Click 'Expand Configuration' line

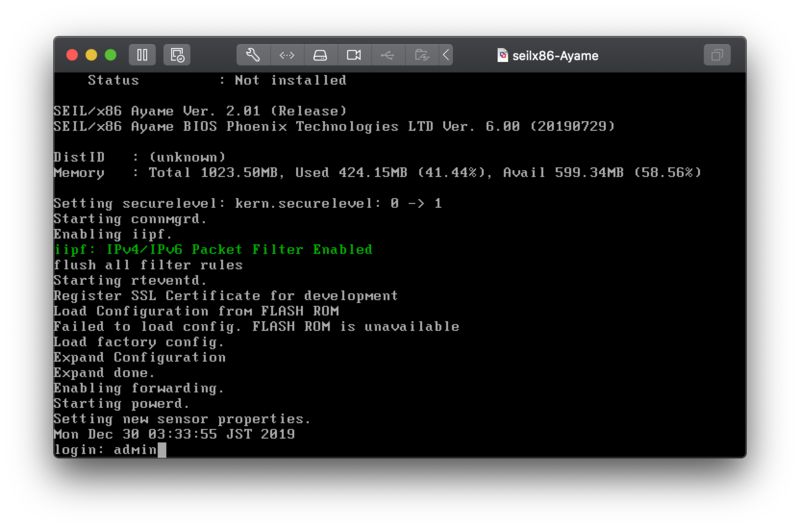[140, 357]
